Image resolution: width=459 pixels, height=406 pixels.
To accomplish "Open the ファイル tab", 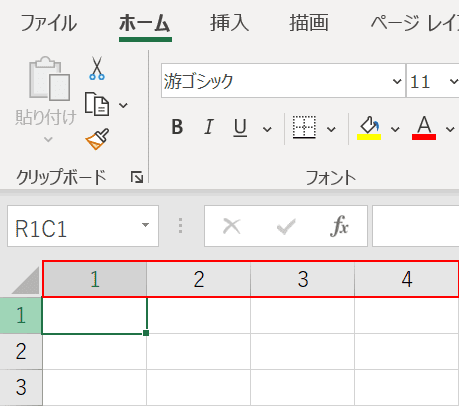I will 49,23.
